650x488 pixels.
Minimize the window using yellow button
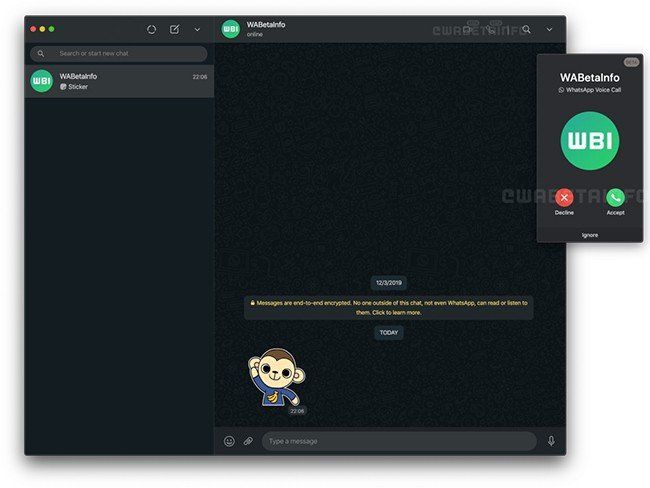[42, 29]
